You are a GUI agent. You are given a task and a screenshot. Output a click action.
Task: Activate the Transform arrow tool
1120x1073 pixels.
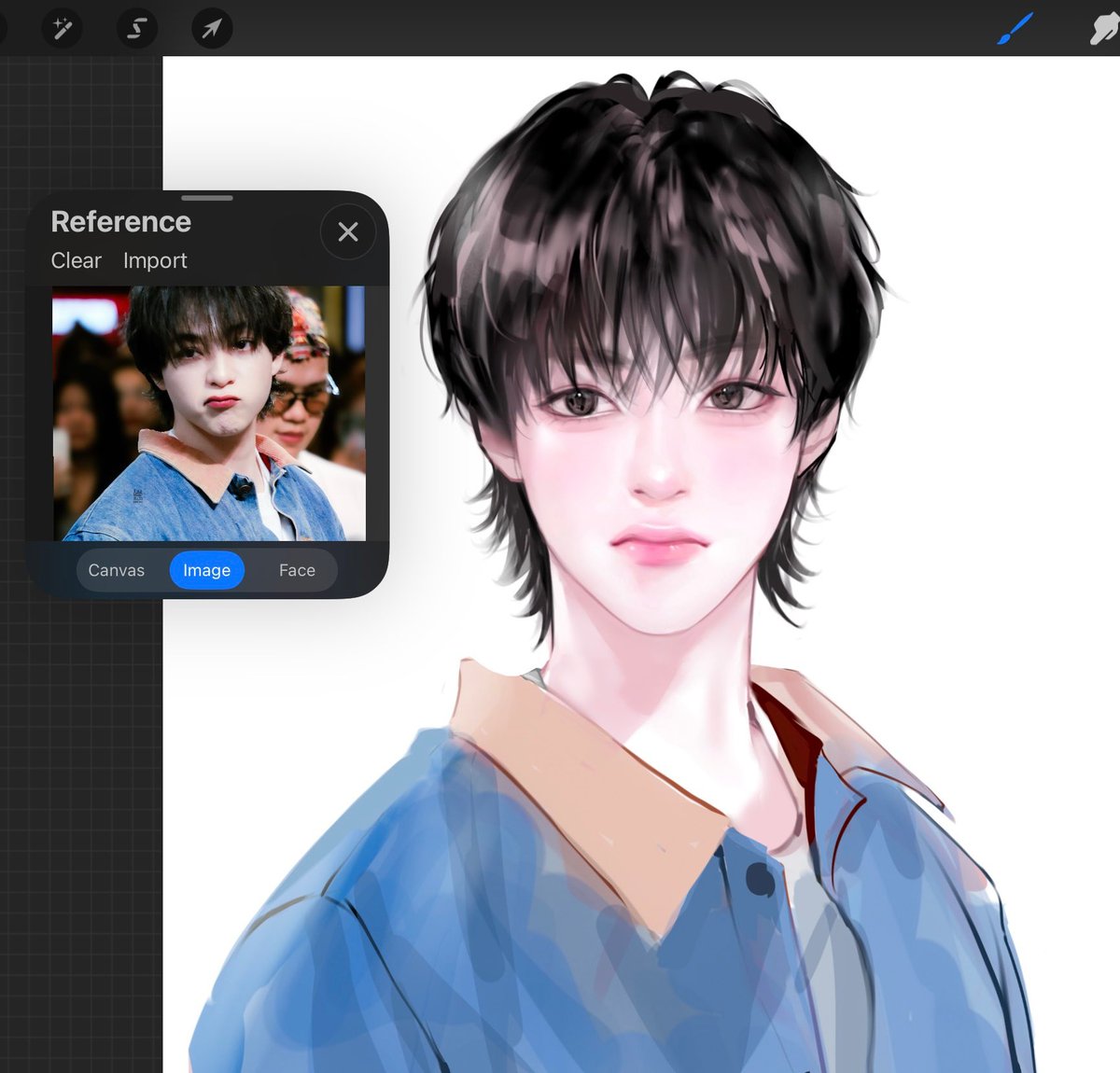tap(212, 29)
